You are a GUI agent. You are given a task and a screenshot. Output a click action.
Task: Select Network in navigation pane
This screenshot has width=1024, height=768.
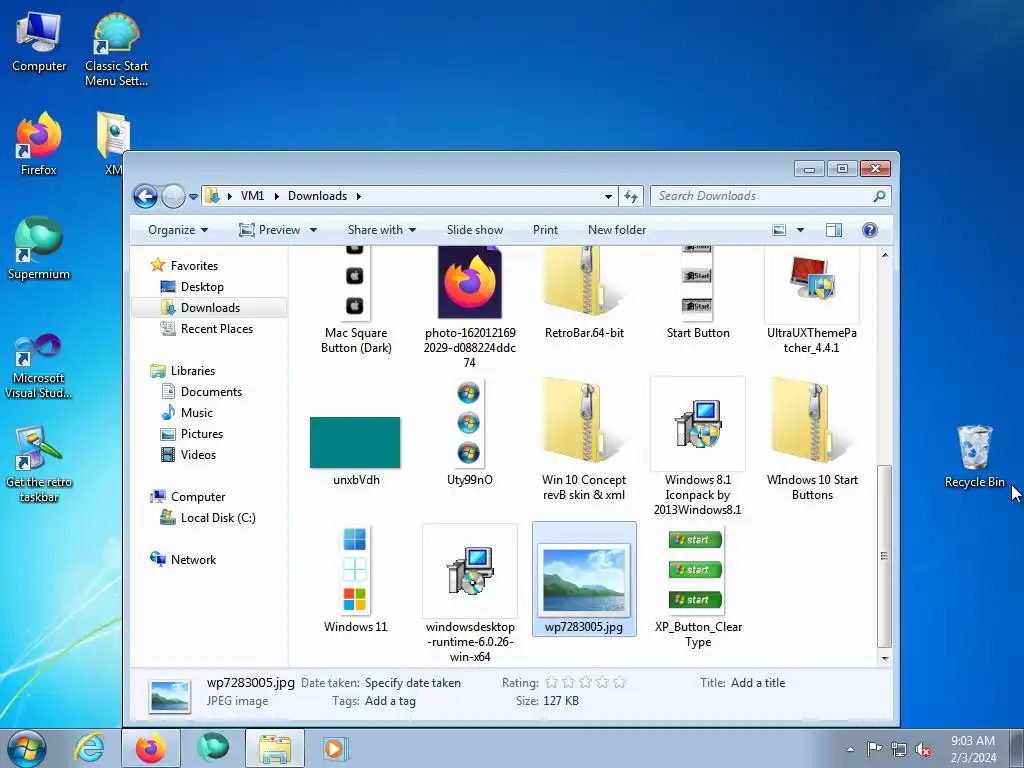tap(193, 560)
